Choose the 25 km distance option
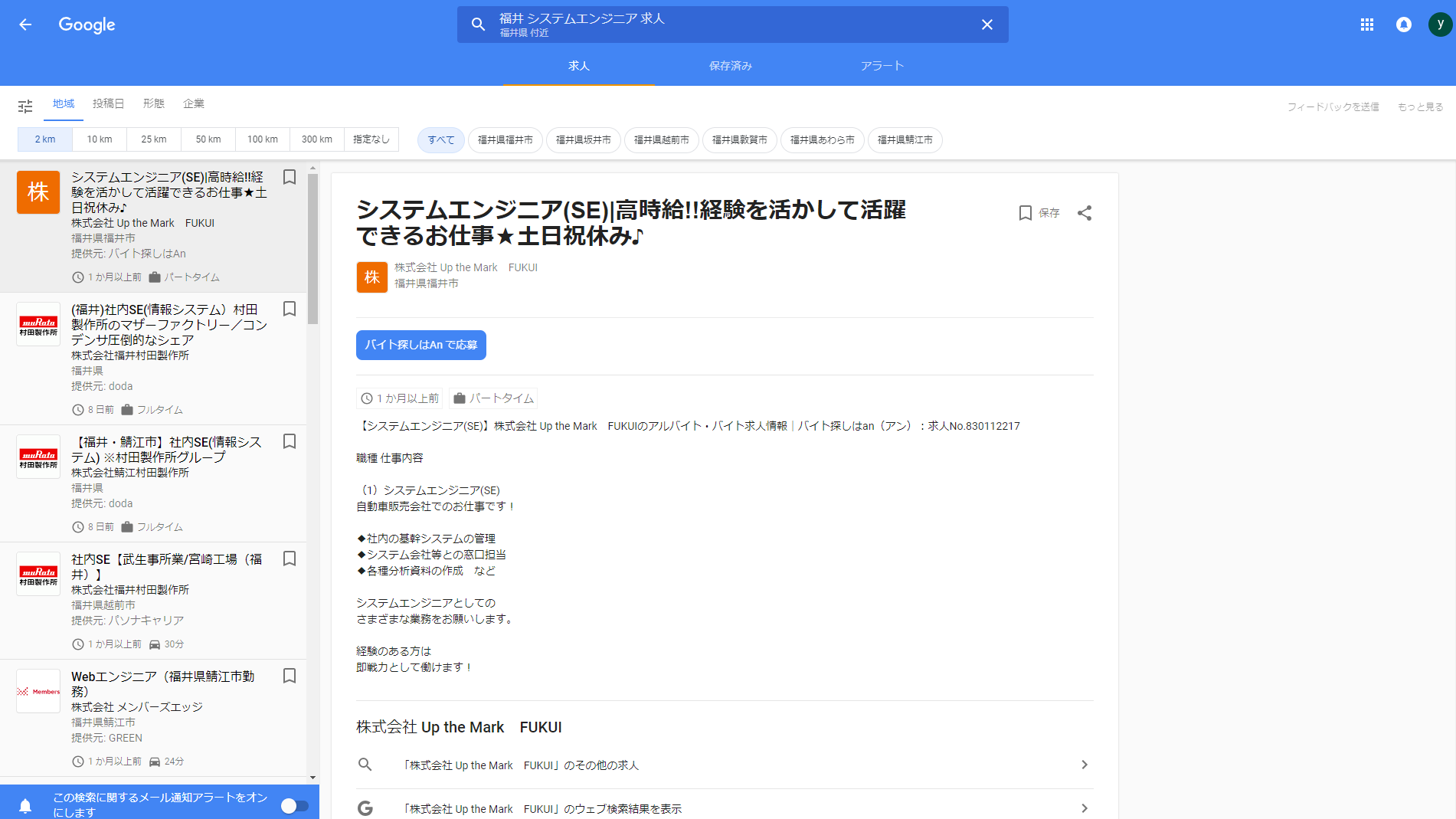 coord(154,139)
